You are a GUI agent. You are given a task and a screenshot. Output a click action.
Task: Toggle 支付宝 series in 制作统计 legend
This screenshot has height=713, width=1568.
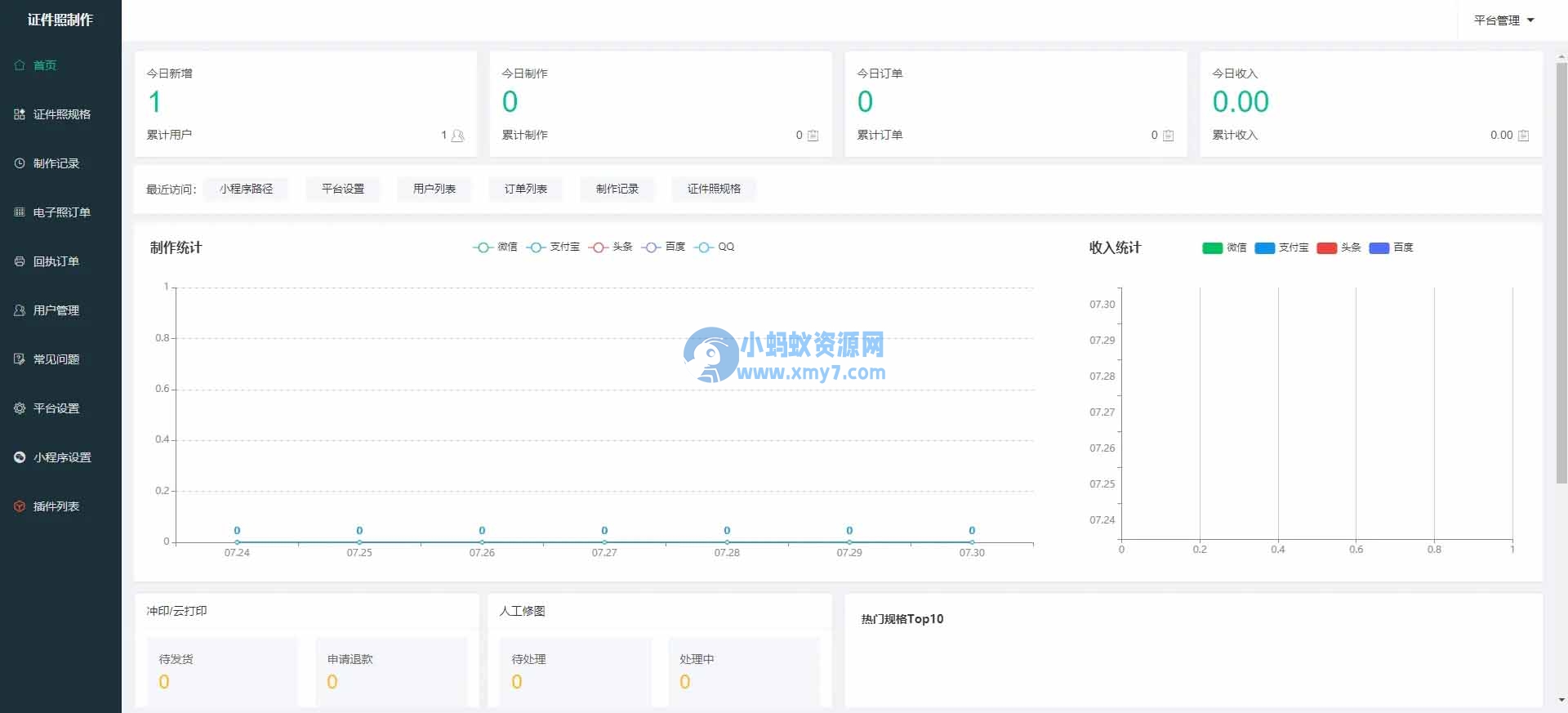point(553,247)
